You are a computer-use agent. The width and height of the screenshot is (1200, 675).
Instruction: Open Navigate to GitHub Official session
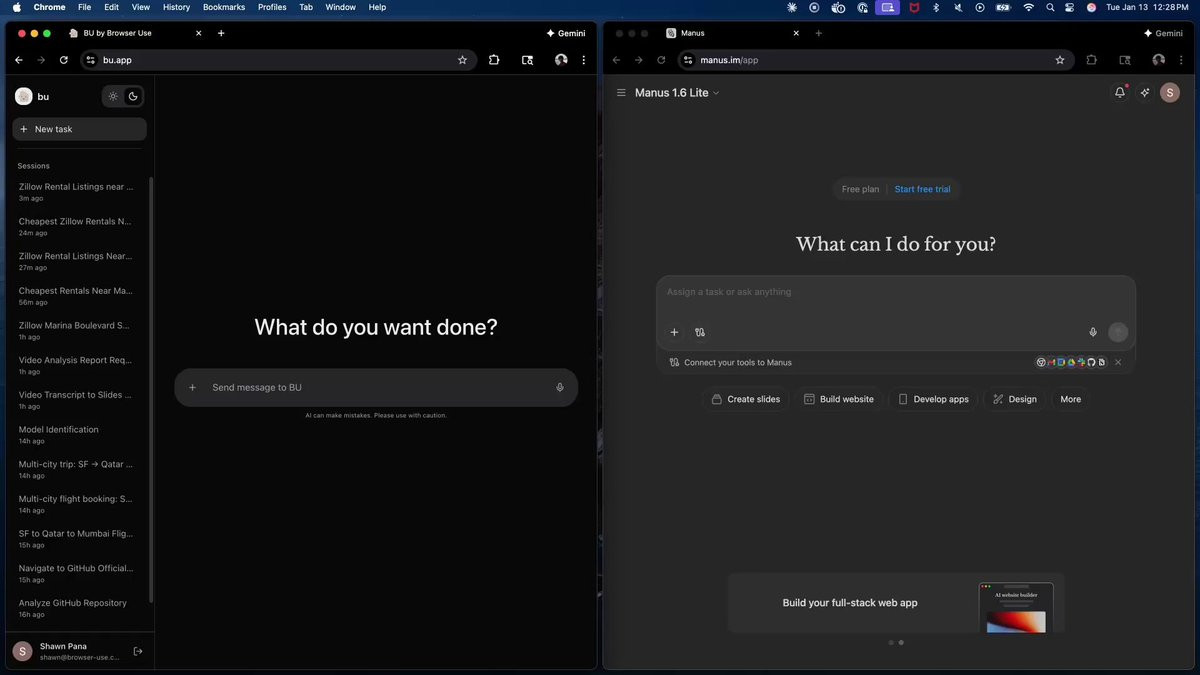[x=78, y=573]
